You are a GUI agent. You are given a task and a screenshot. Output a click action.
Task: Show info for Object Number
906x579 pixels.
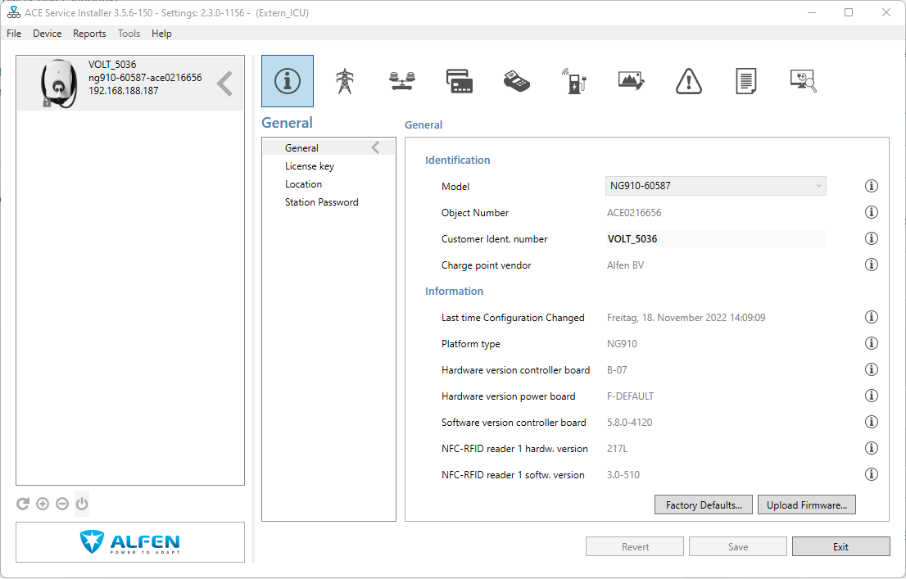[x=871, y=212]
